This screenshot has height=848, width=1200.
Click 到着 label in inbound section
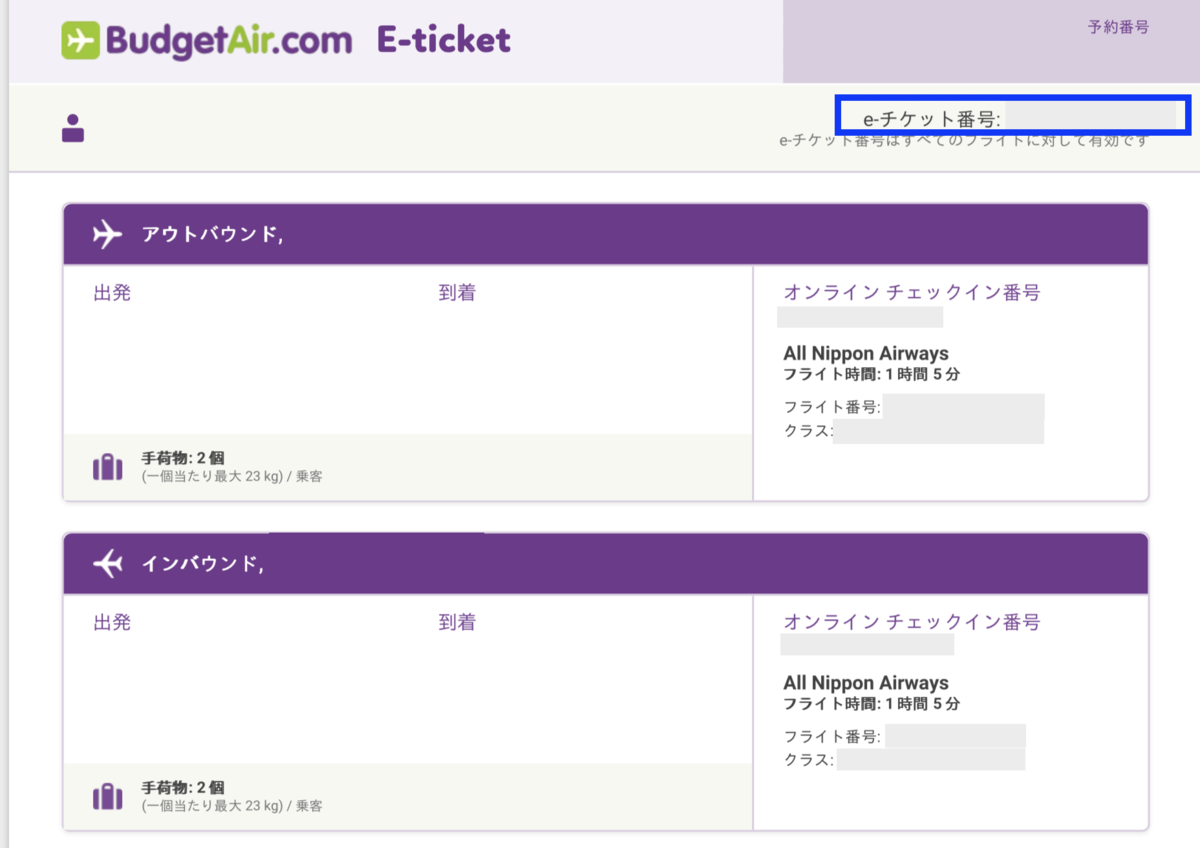(x=457, y=622)
